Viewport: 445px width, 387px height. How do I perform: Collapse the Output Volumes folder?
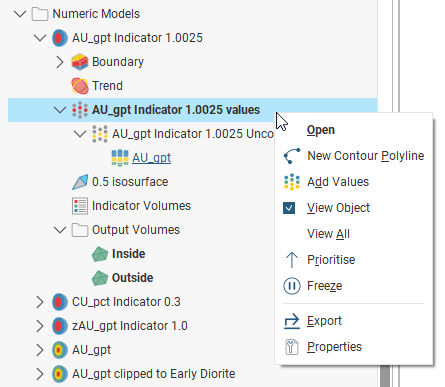(x=60, y=230)
